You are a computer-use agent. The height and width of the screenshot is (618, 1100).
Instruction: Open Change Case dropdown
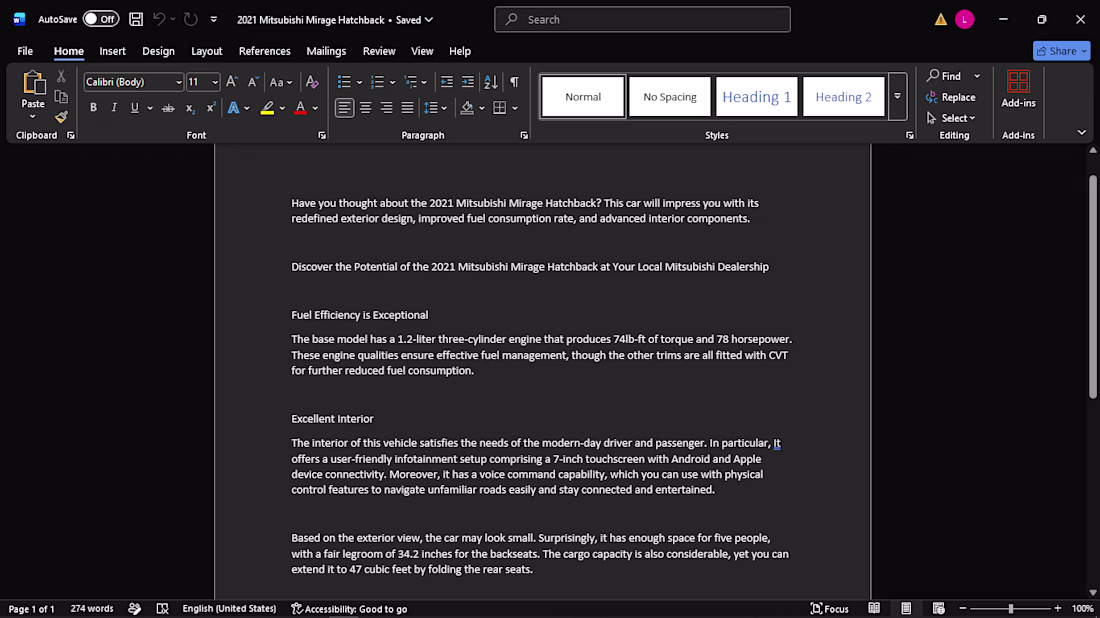281,82
